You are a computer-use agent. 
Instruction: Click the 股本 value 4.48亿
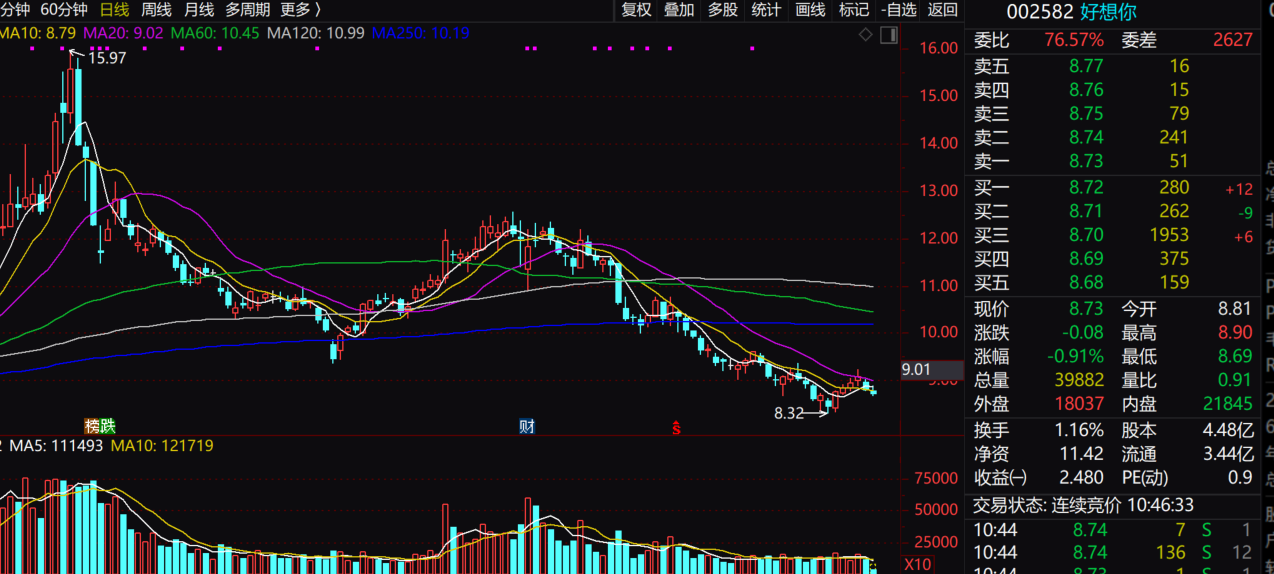click(1228, 430)
